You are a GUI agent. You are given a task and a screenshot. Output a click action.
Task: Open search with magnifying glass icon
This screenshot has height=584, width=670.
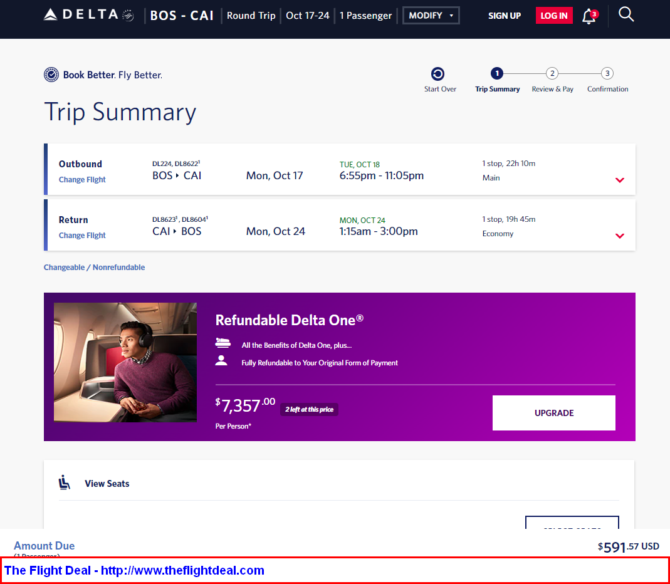pos(626,15)
